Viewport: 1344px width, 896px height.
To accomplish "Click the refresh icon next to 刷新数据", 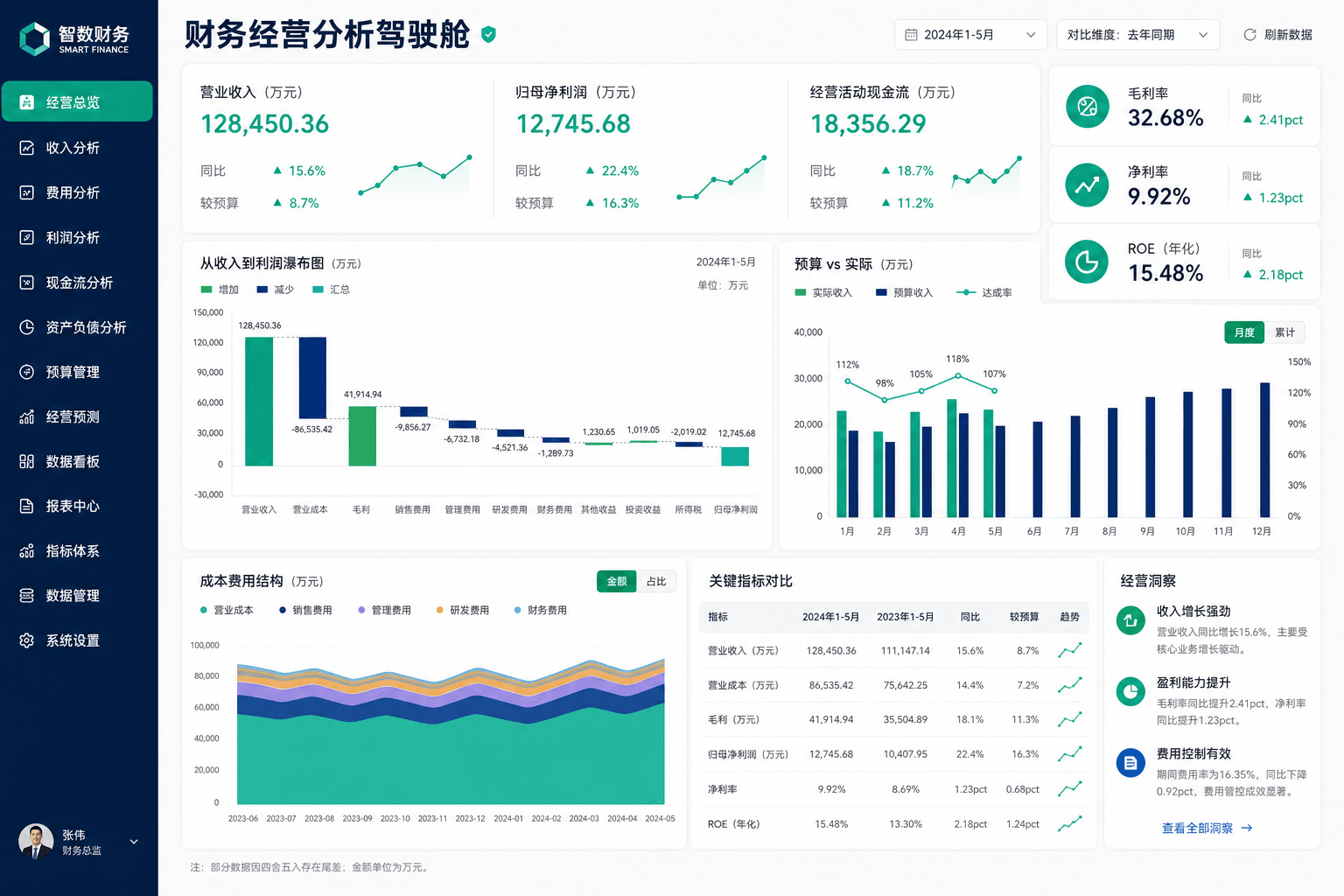I will pyautogui.click(x=1249, y=35).
